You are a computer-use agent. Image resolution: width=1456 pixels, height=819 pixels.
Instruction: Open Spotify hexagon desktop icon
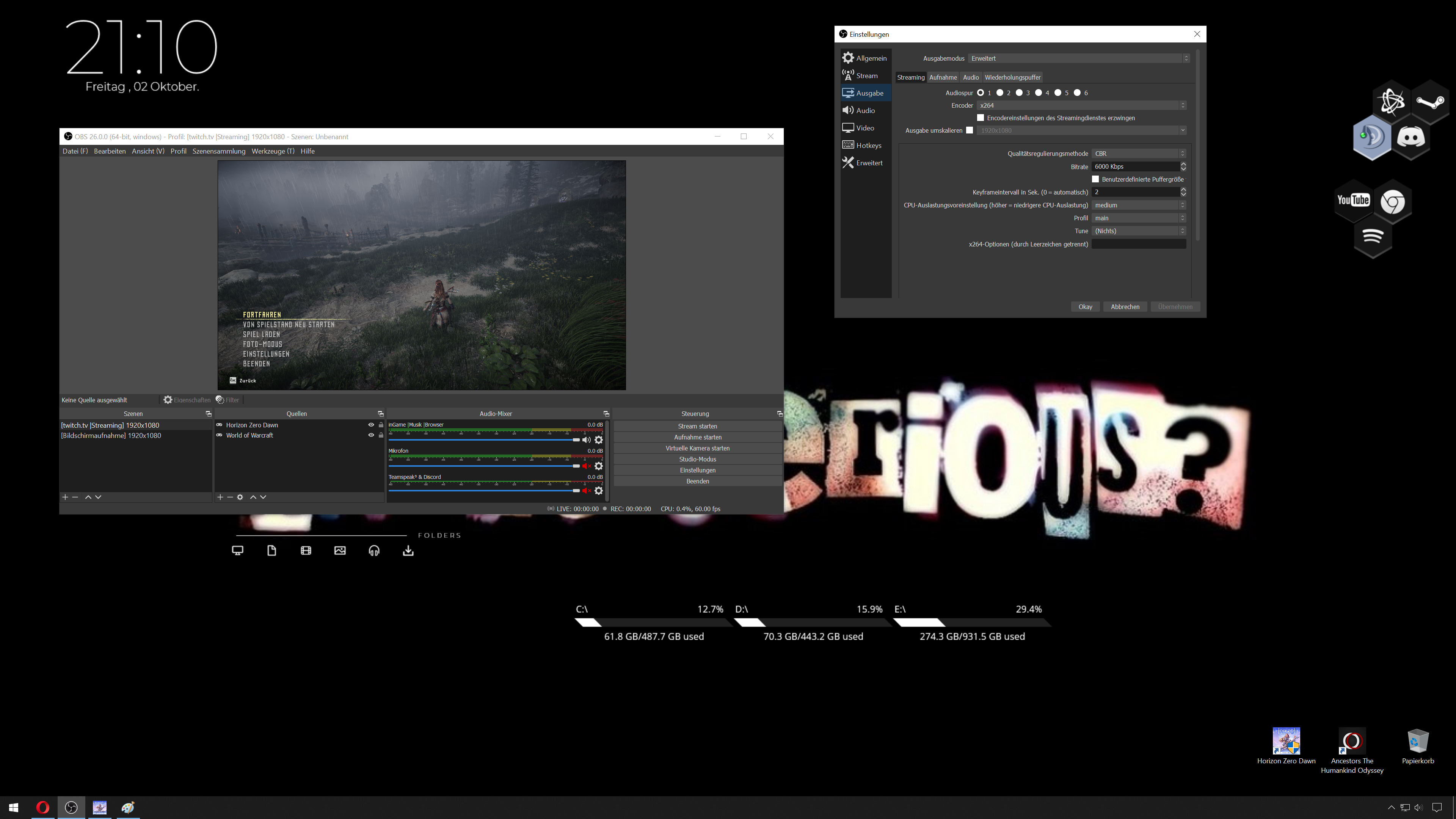[1373, 236]
